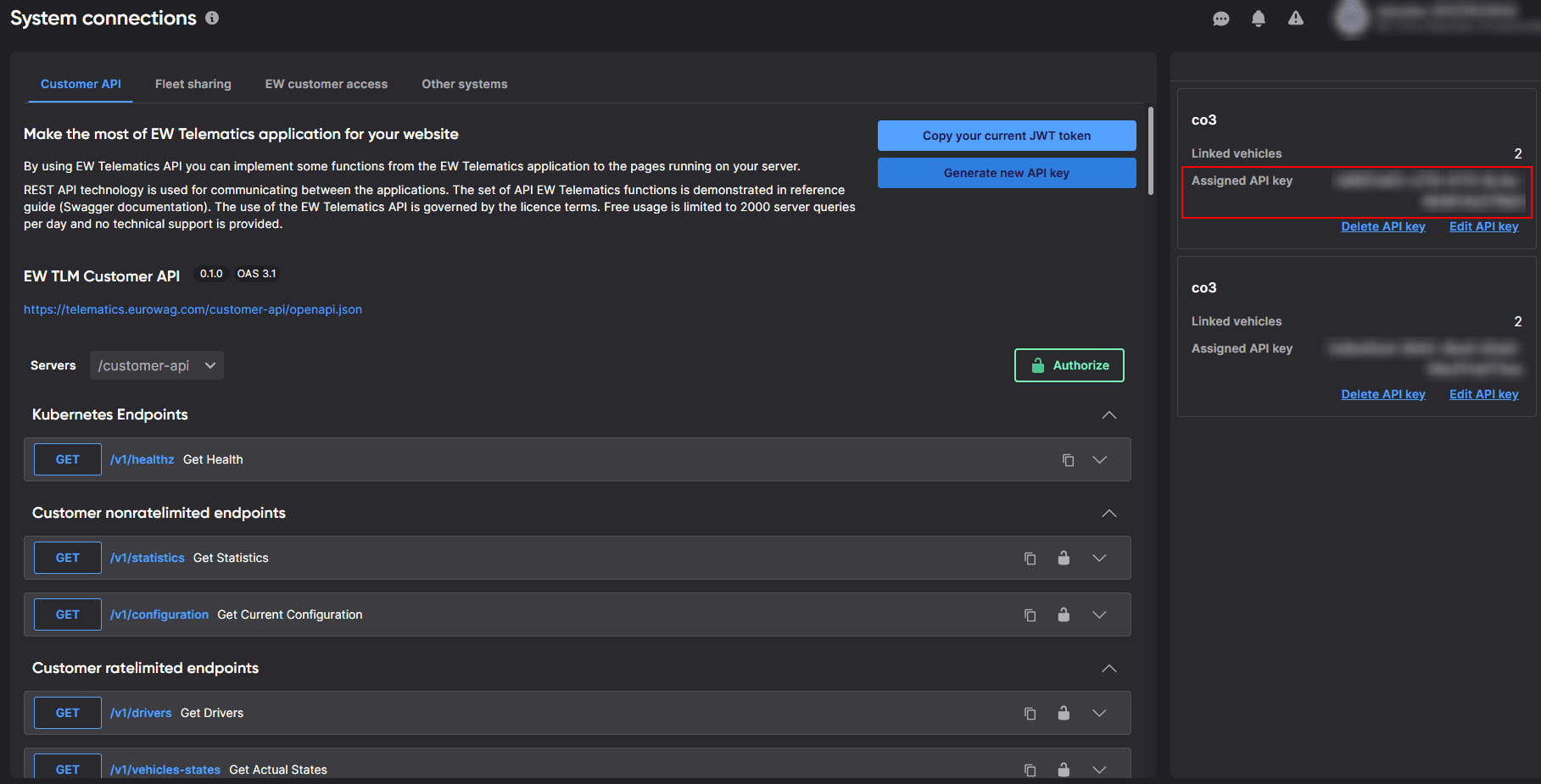
Task: Expand the /v1/statistics row chevron
Action: pos(1100,558)
